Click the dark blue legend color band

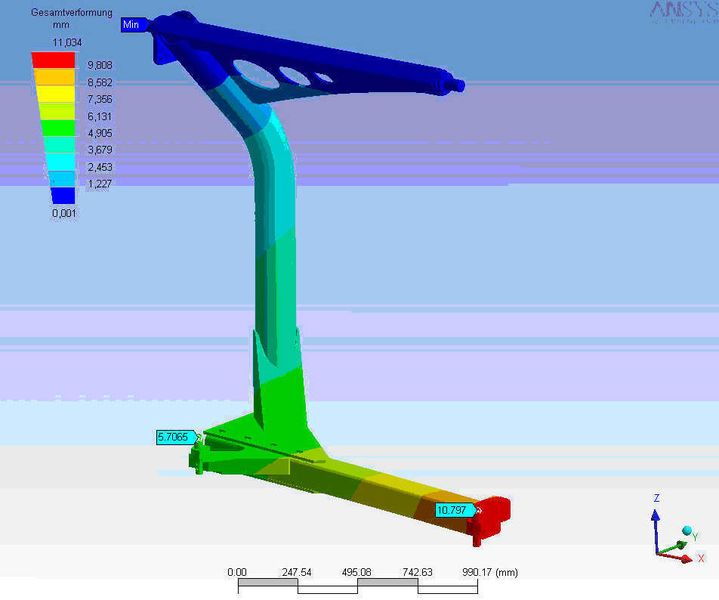(x=63, y=195)
